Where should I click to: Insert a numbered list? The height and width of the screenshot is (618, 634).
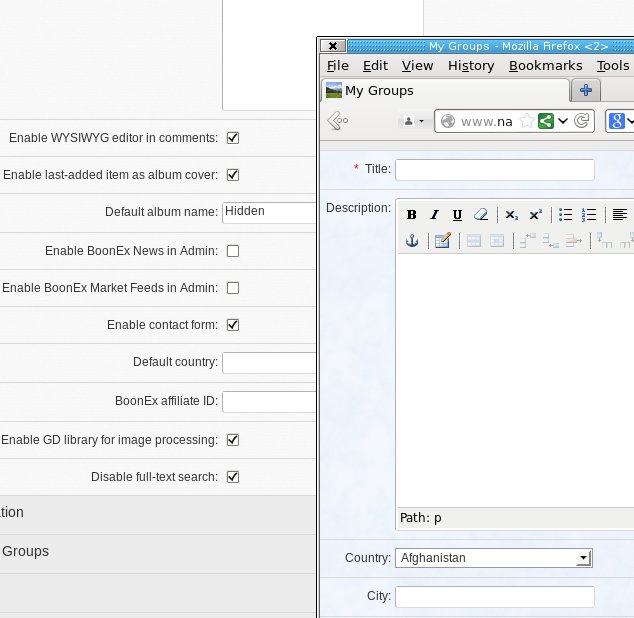pos(589,215)
